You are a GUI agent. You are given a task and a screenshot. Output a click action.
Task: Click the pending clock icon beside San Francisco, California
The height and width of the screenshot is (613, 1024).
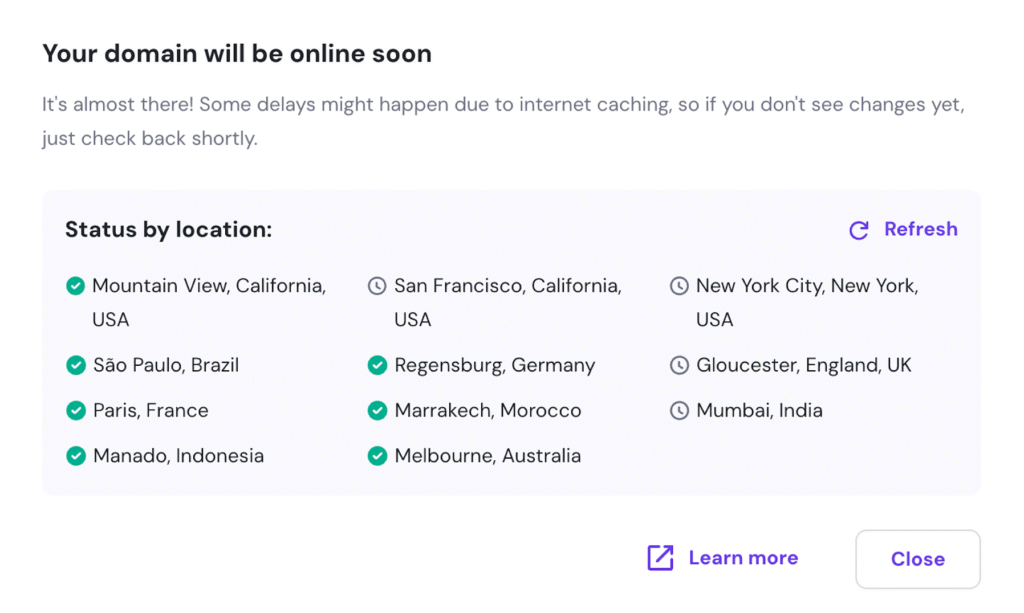377,285
